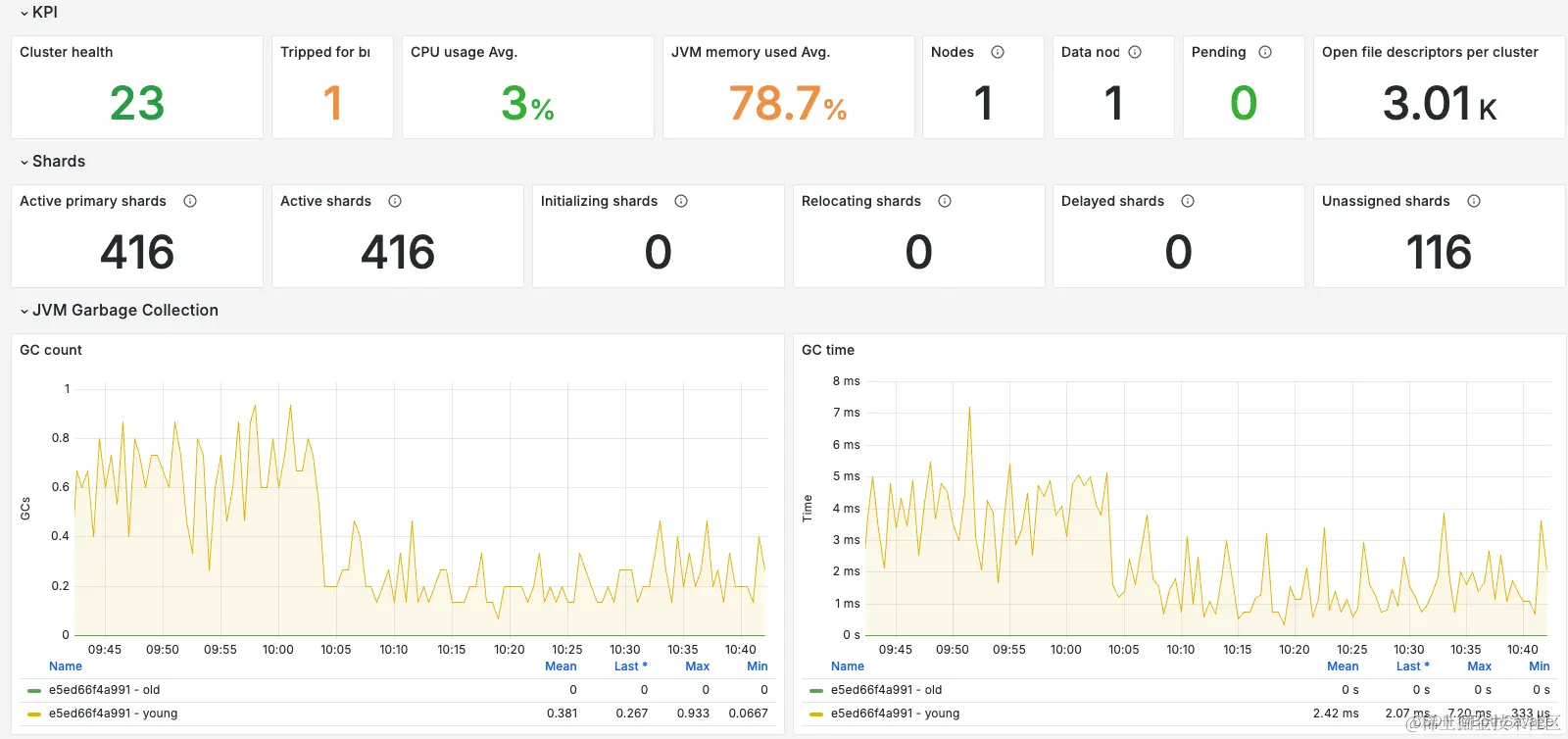Screen dimensions: 1568x739
Task: Open info icon beside Relocating shards
Action: (x=945, y=201)
